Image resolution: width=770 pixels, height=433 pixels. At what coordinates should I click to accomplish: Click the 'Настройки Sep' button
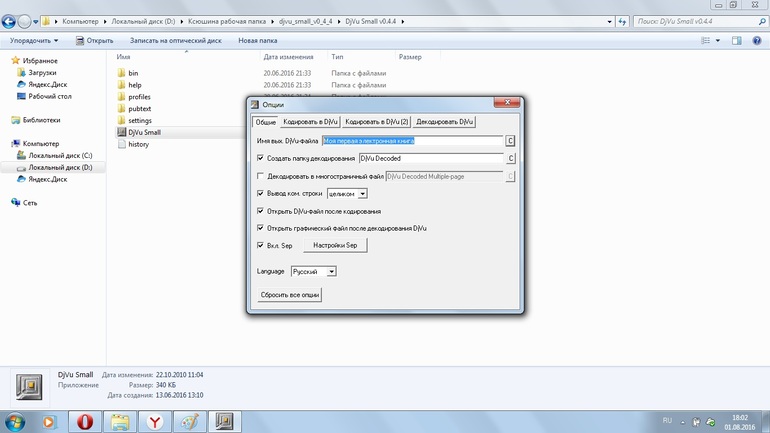pyautogui.click(x=335, y=245)
